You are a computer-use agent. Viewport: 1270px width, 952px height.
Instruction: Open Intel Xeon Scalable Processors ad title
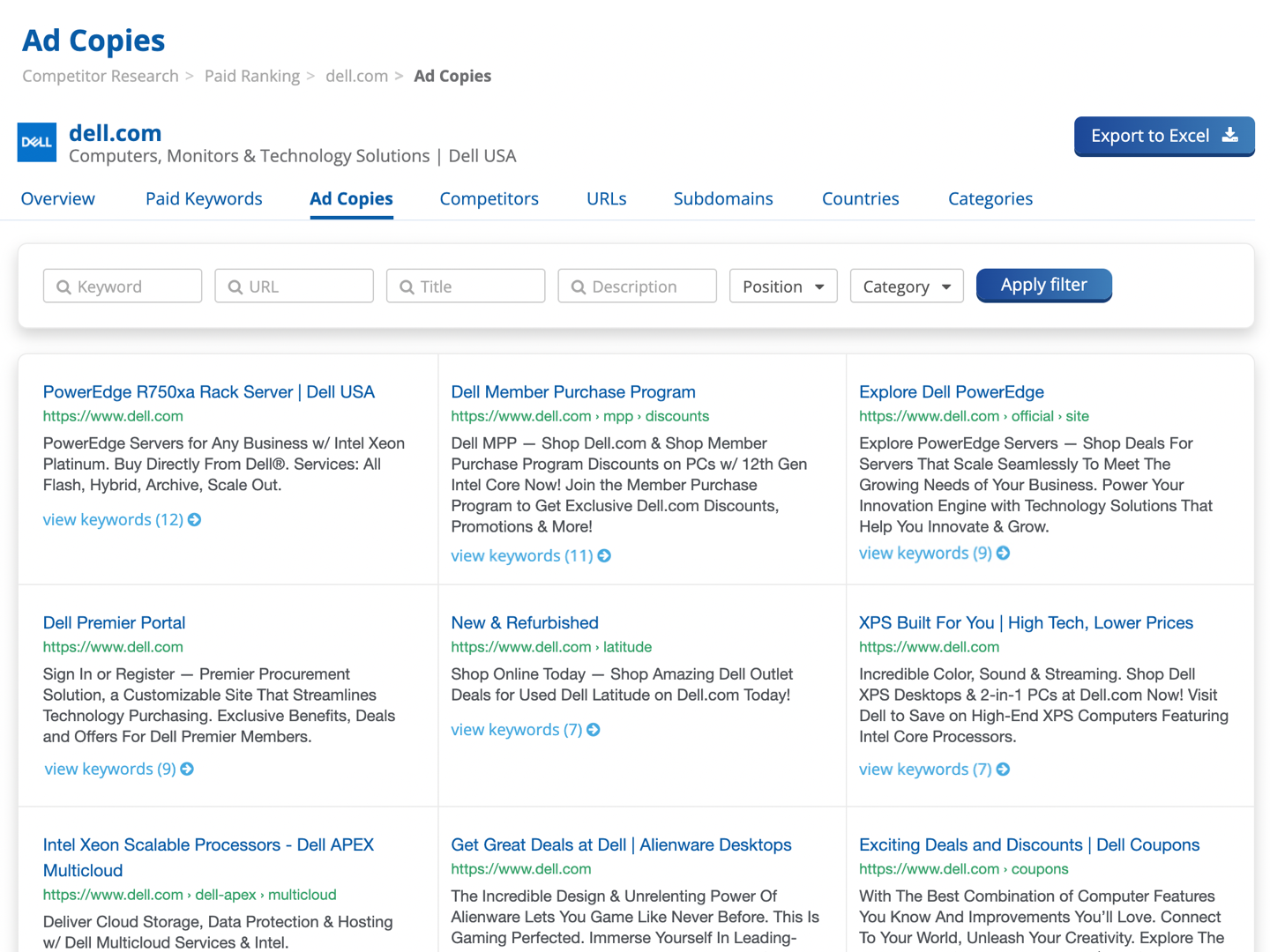click(209, 857)
